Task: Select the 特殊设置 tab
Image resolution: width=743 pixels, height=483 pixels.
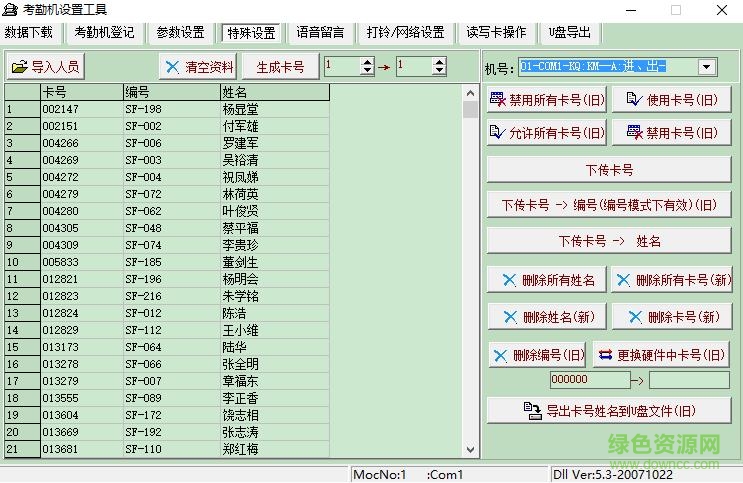Action: [x=251, y=33]
